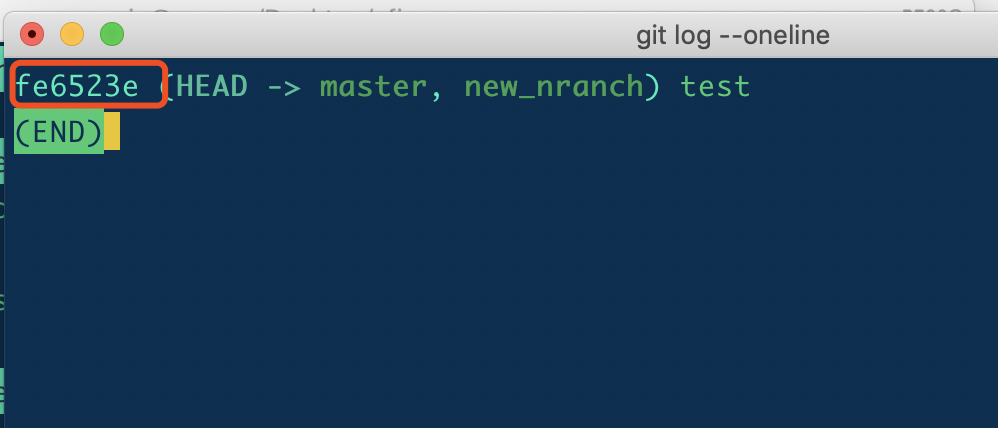
Task: Select the new_nranch branch name
Action: [x=554, y=87]
